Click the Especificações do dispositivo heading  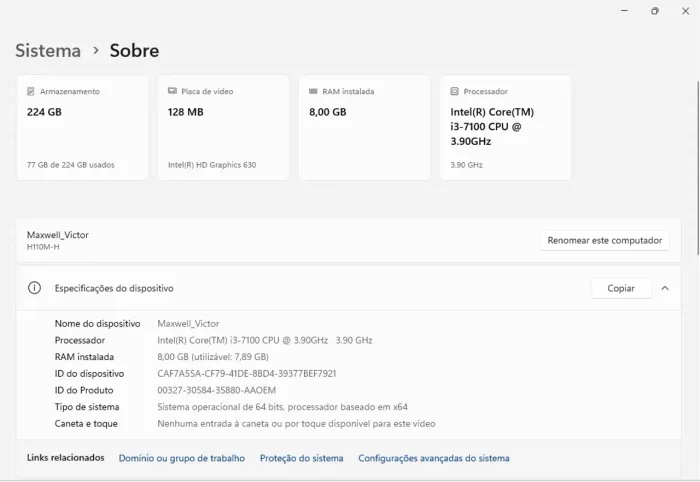pyautogui.click(x=114, y=288)
